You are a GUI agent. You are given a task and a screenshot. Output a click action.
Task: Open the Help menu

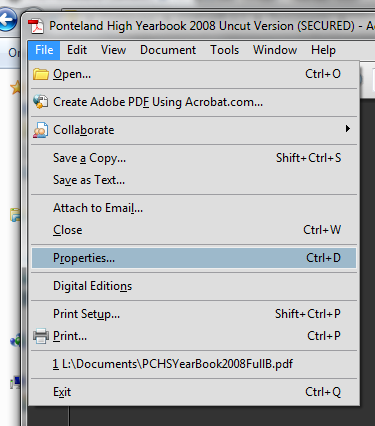[323, 50]
